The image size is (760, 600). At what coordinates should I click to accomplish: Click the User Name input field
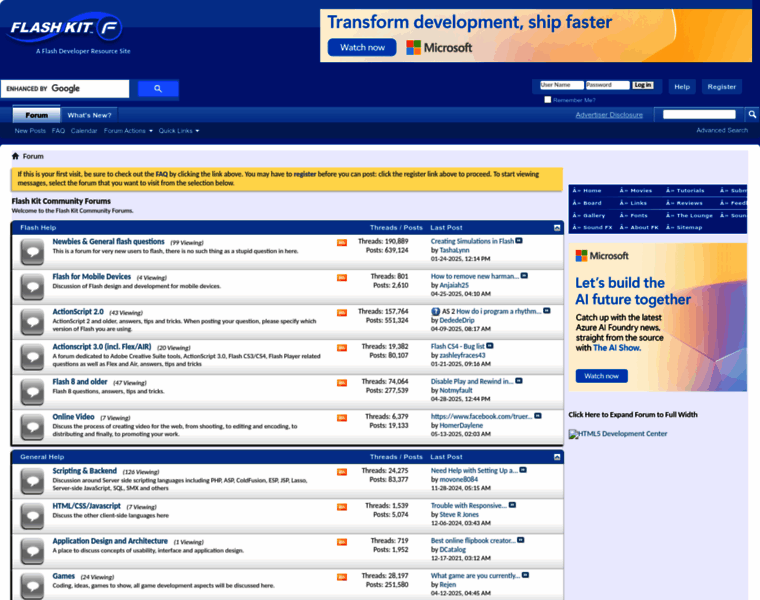pyautogui.click(x=562, y=85)
